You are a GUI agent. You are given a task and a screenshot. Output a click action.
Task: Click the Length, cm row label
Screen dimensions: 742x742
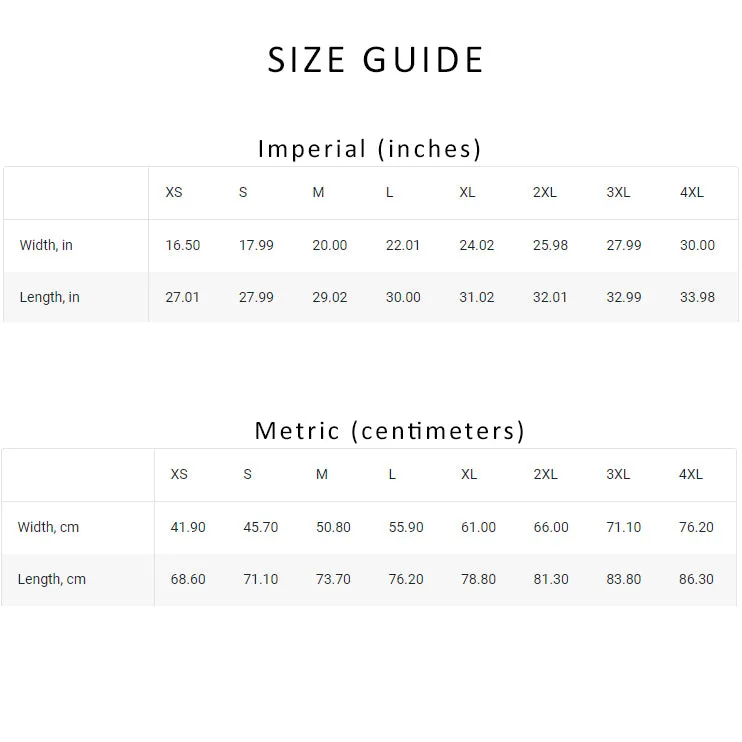click(x=52, y=579)
